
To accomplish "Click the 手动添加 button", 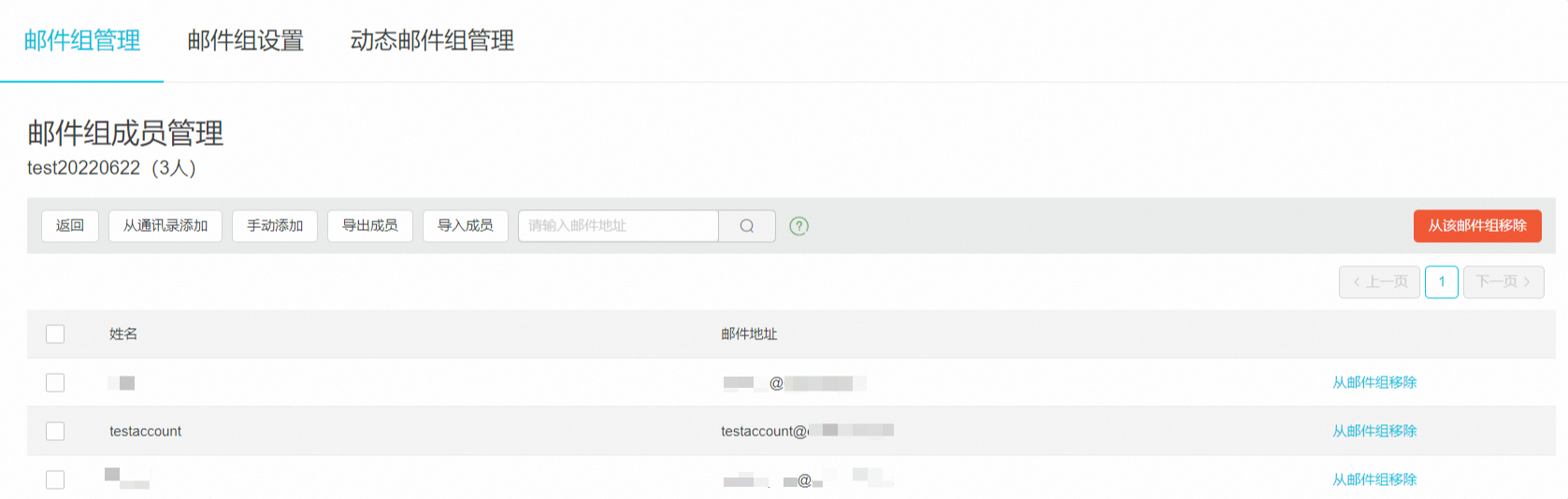I will coord(275,226).
